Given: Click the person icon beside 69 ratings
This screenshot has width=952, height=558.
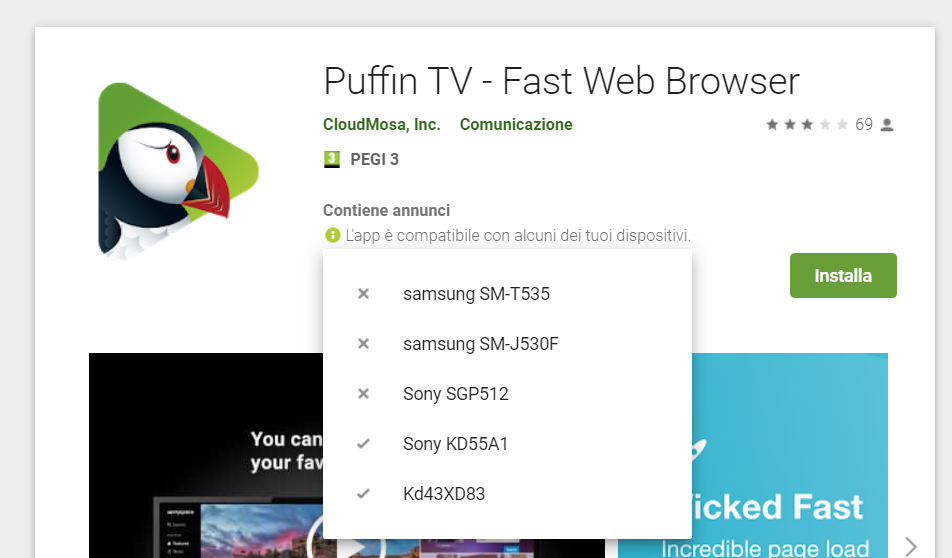Looking at the screenshot, I should coord(887,125).
